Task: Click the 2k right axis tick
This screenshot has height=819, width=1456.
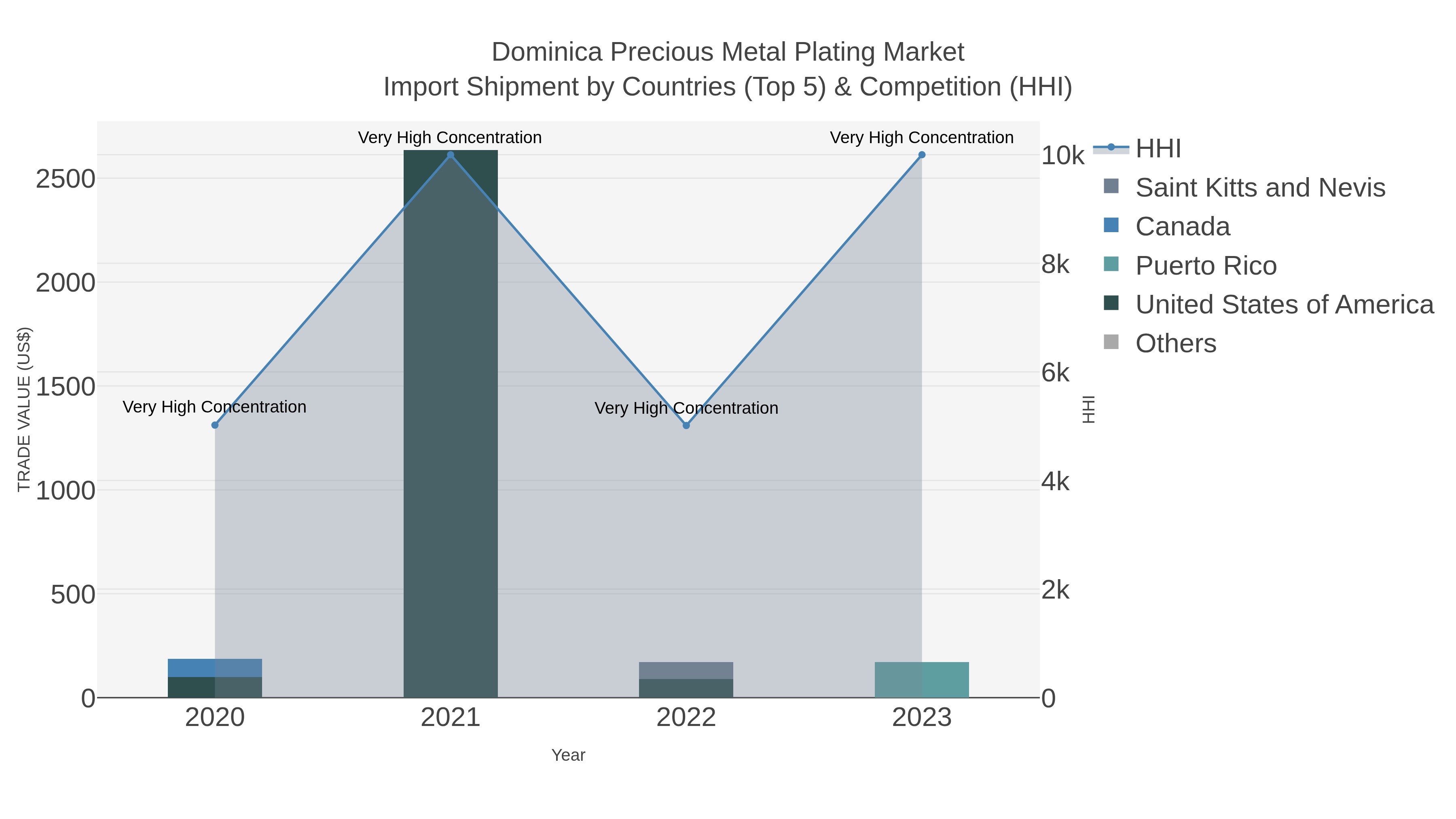Action: tap(1055, 590)
